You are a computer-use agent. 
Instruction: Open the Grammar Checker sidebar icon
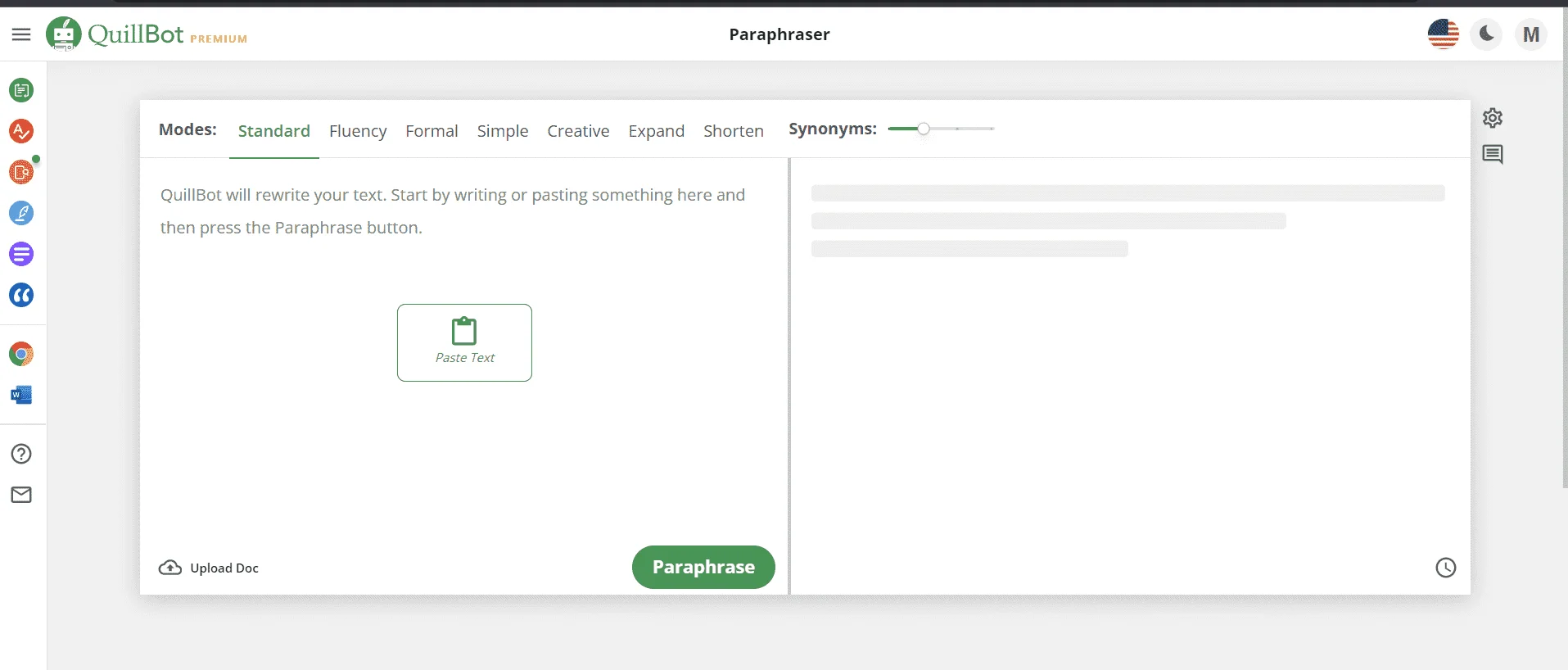21,131
